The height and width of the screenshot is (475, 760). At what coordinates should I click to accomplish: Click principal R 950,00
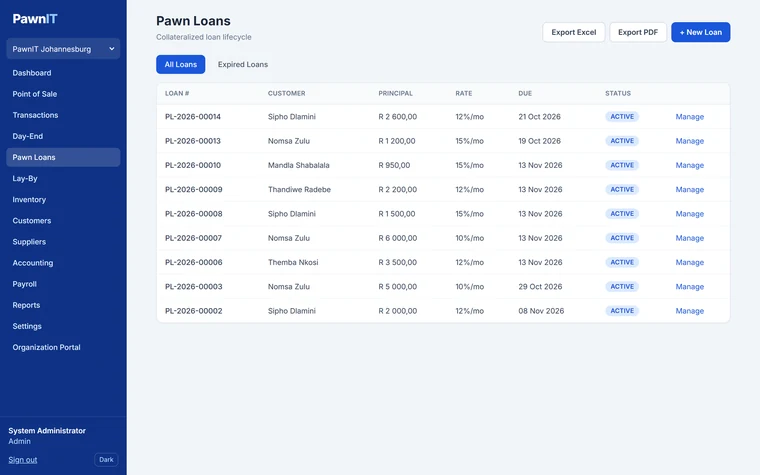(394, 165)
